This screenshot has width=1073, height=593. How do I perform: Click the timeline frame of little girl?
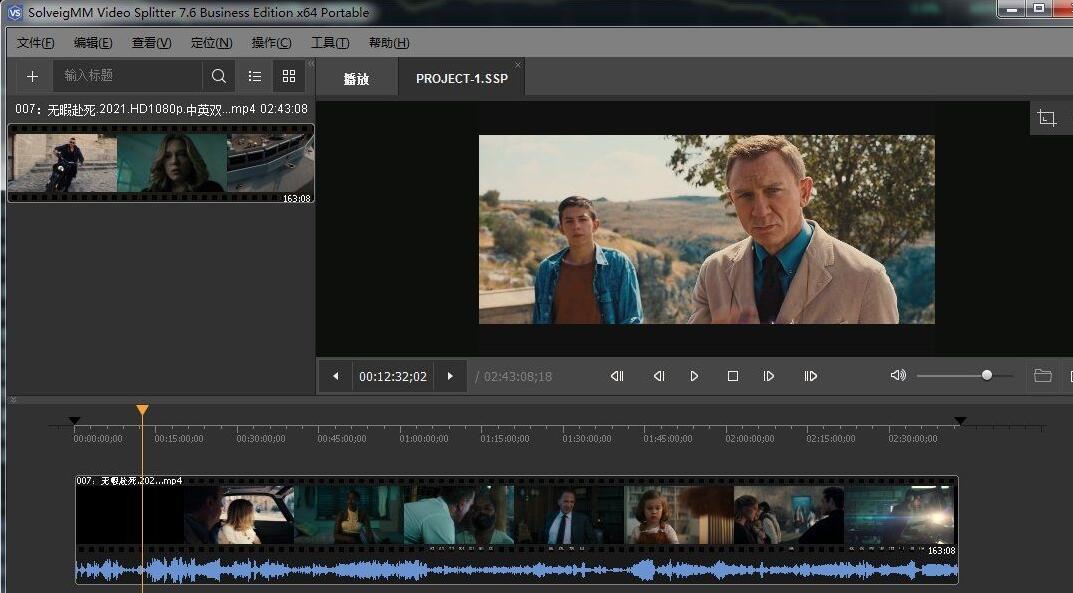pos(679,515)
